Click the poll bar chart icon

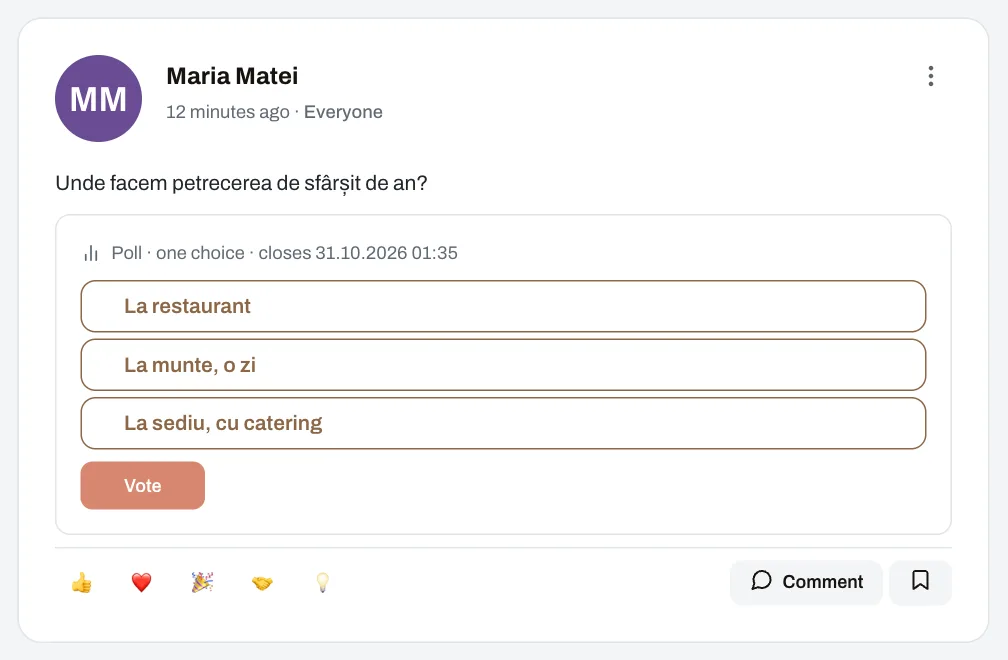[x=91, y=253]
